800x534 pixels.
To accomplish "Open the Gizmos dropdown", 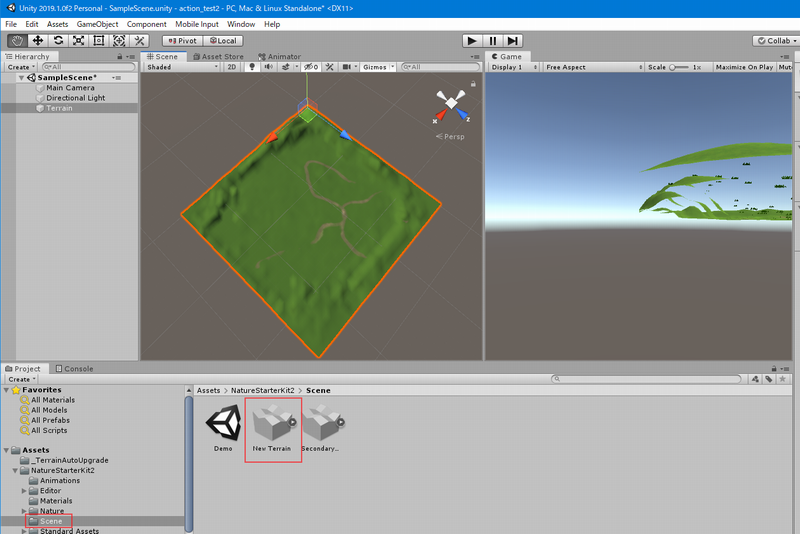I will 379,67.
